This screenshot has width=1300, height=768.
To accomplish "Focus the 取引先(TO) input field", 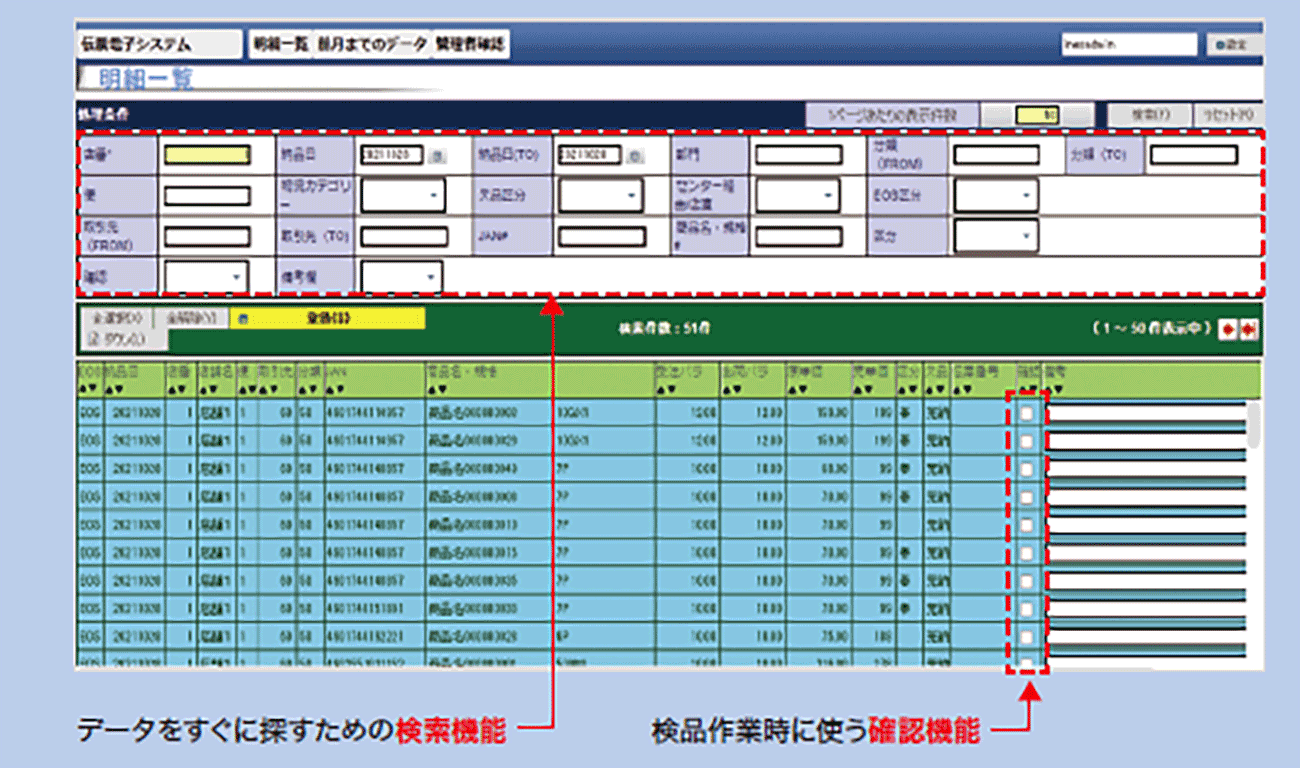I will [x=403, y=236].
